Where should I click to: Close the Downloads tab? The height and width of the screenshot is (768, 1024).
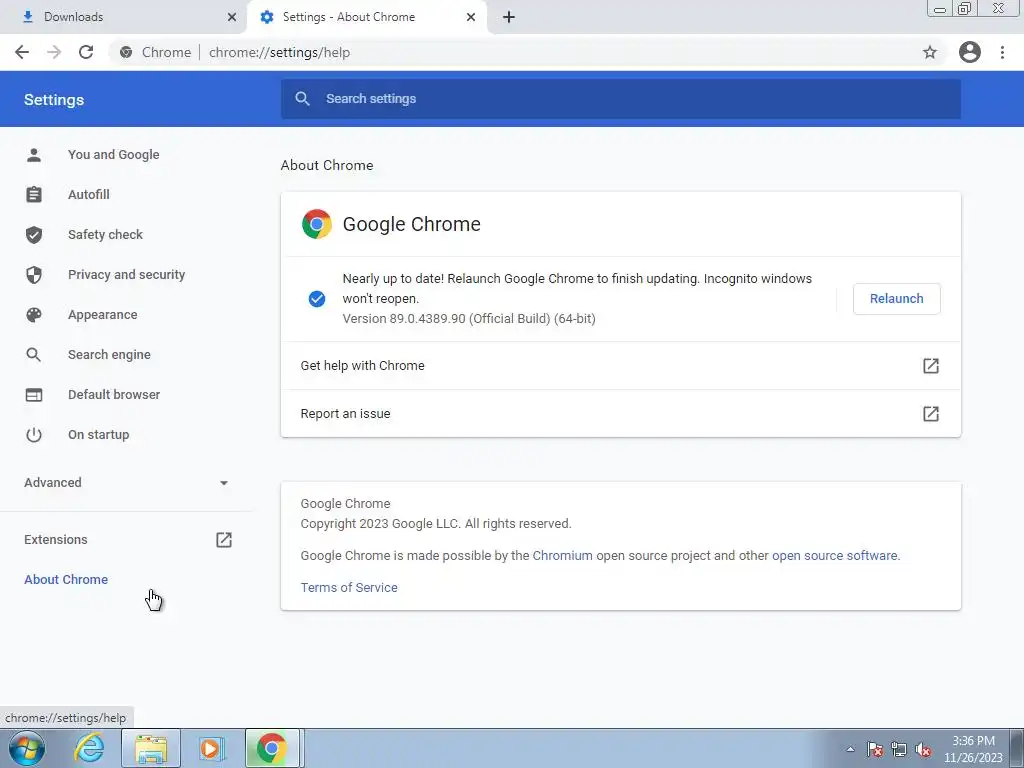point(232,17)
